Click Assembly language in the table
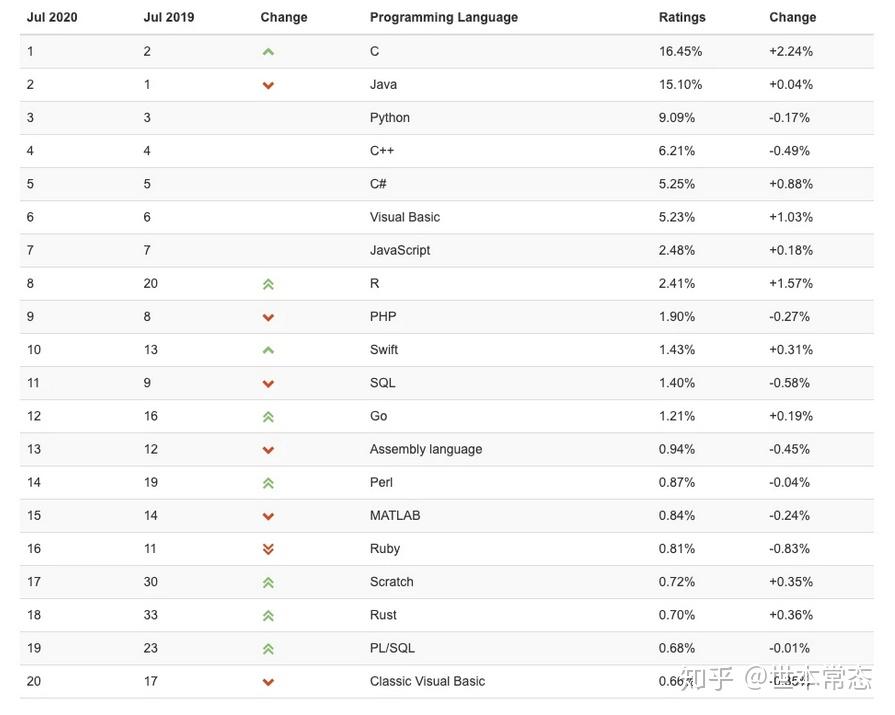This screenshot has height=715, width=895. 426,449
